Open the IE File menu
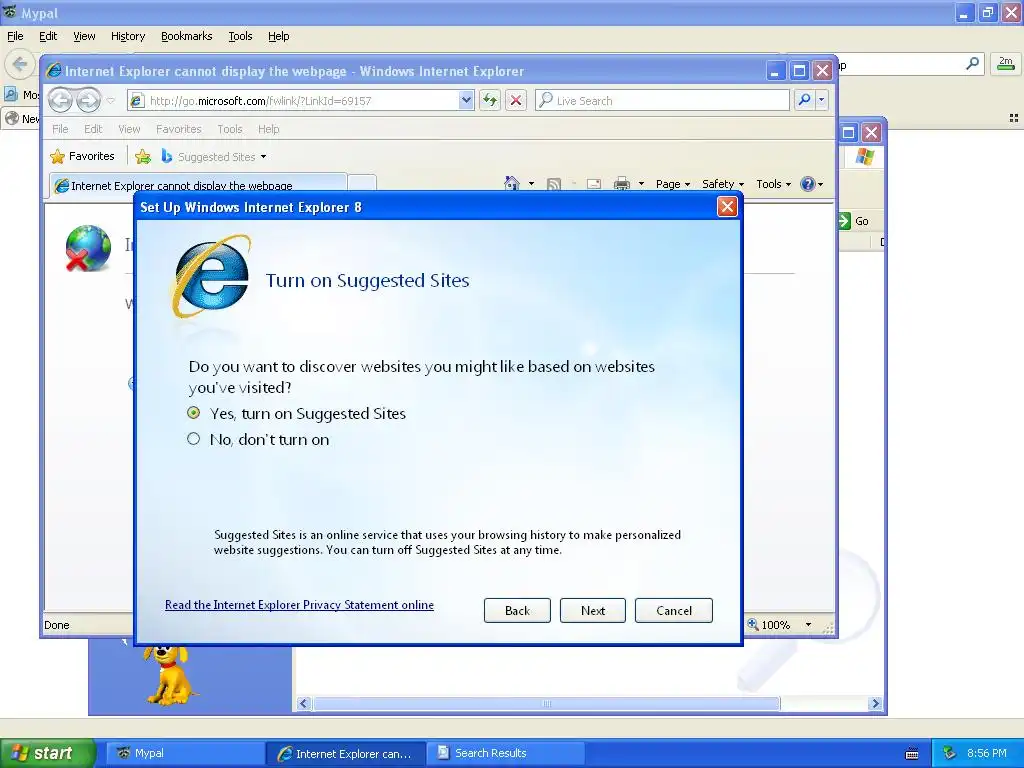 pos(60,129)
